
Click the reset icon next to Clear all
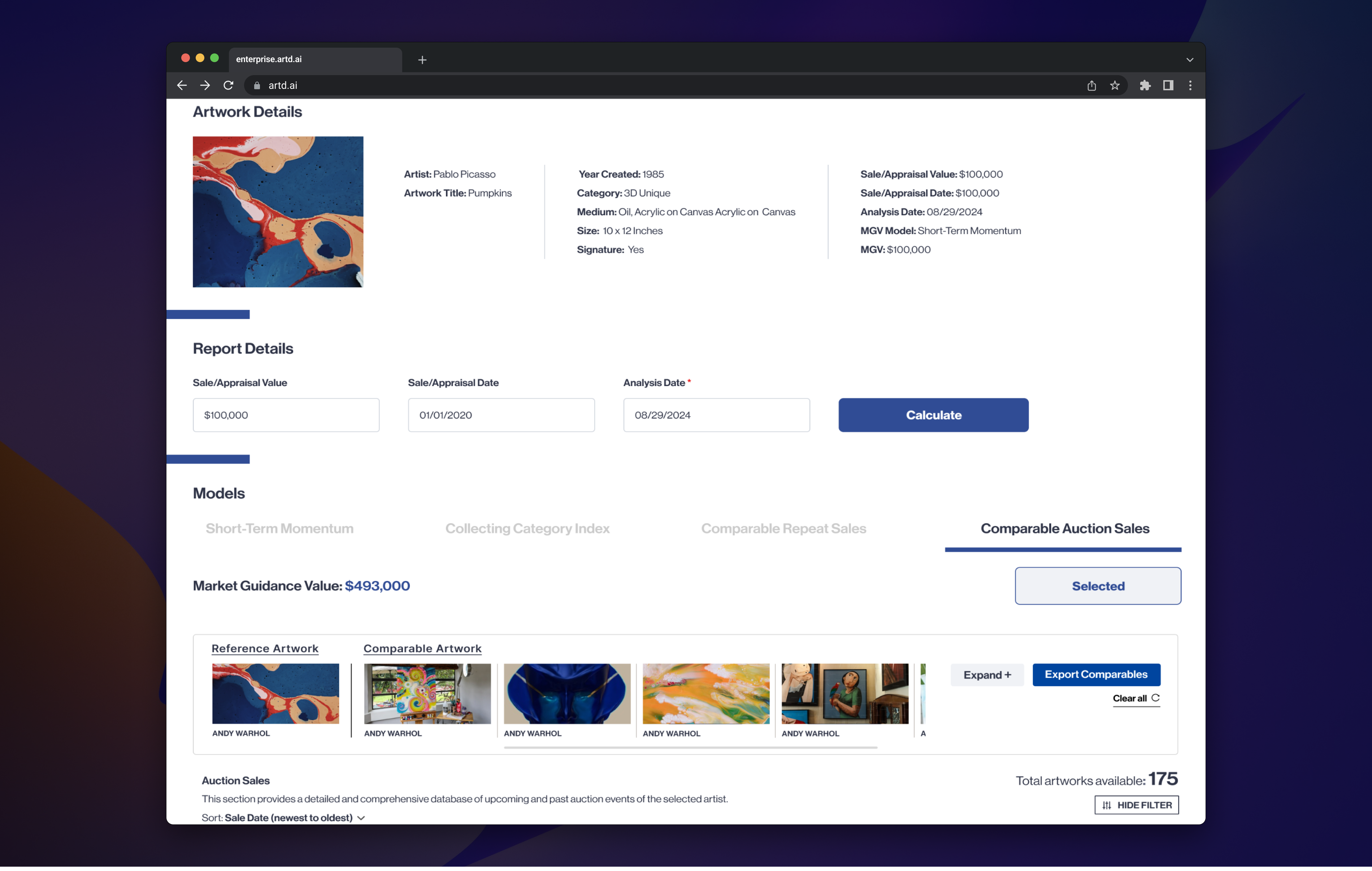[x=1155, y=698]
